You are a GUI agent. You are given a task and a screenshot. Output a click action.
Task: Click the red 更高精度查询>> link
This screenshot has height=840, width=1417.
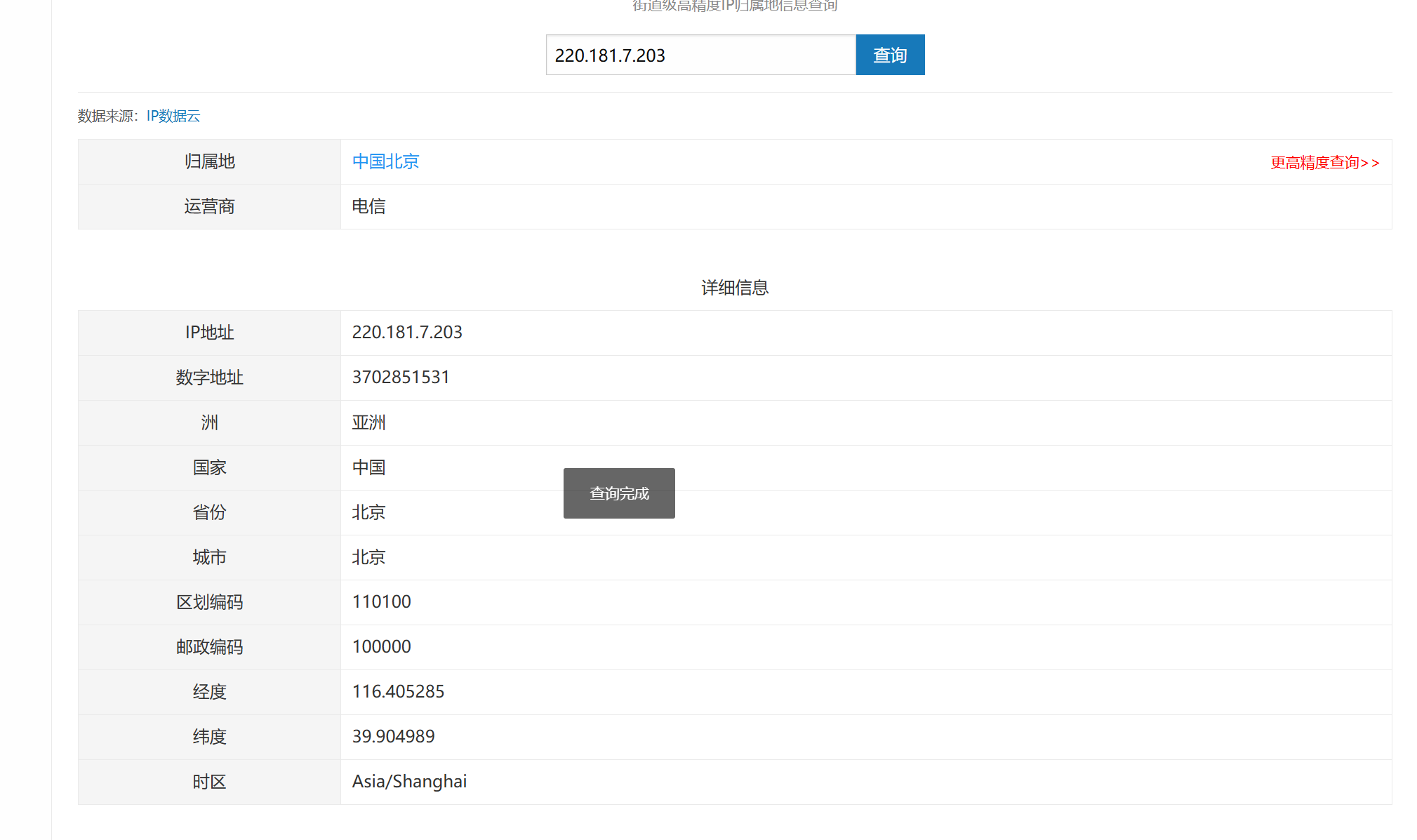(x=1324, y=163)
